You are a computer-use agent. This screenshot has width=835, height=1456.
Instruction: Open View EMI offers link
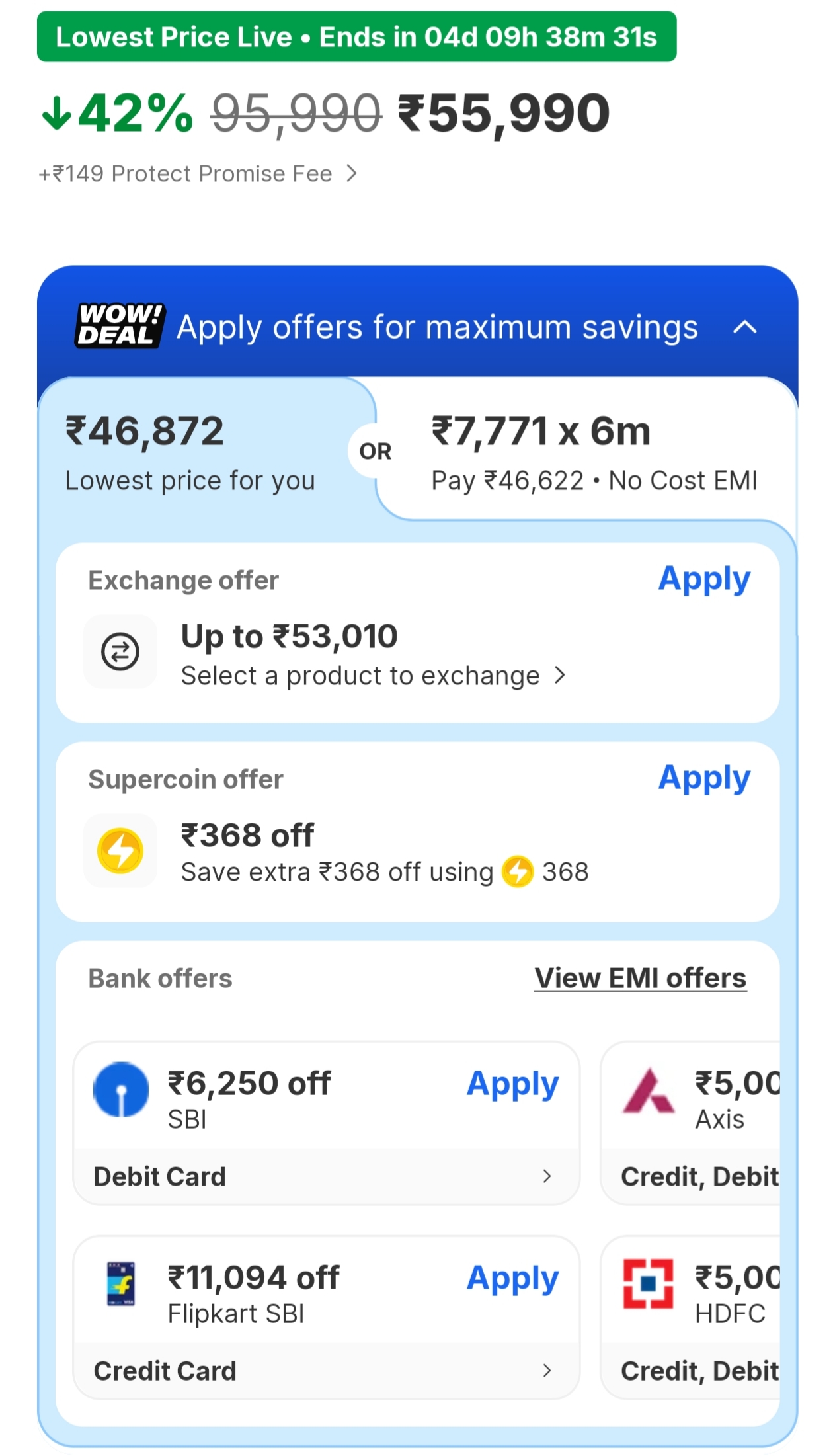point(640,978)
